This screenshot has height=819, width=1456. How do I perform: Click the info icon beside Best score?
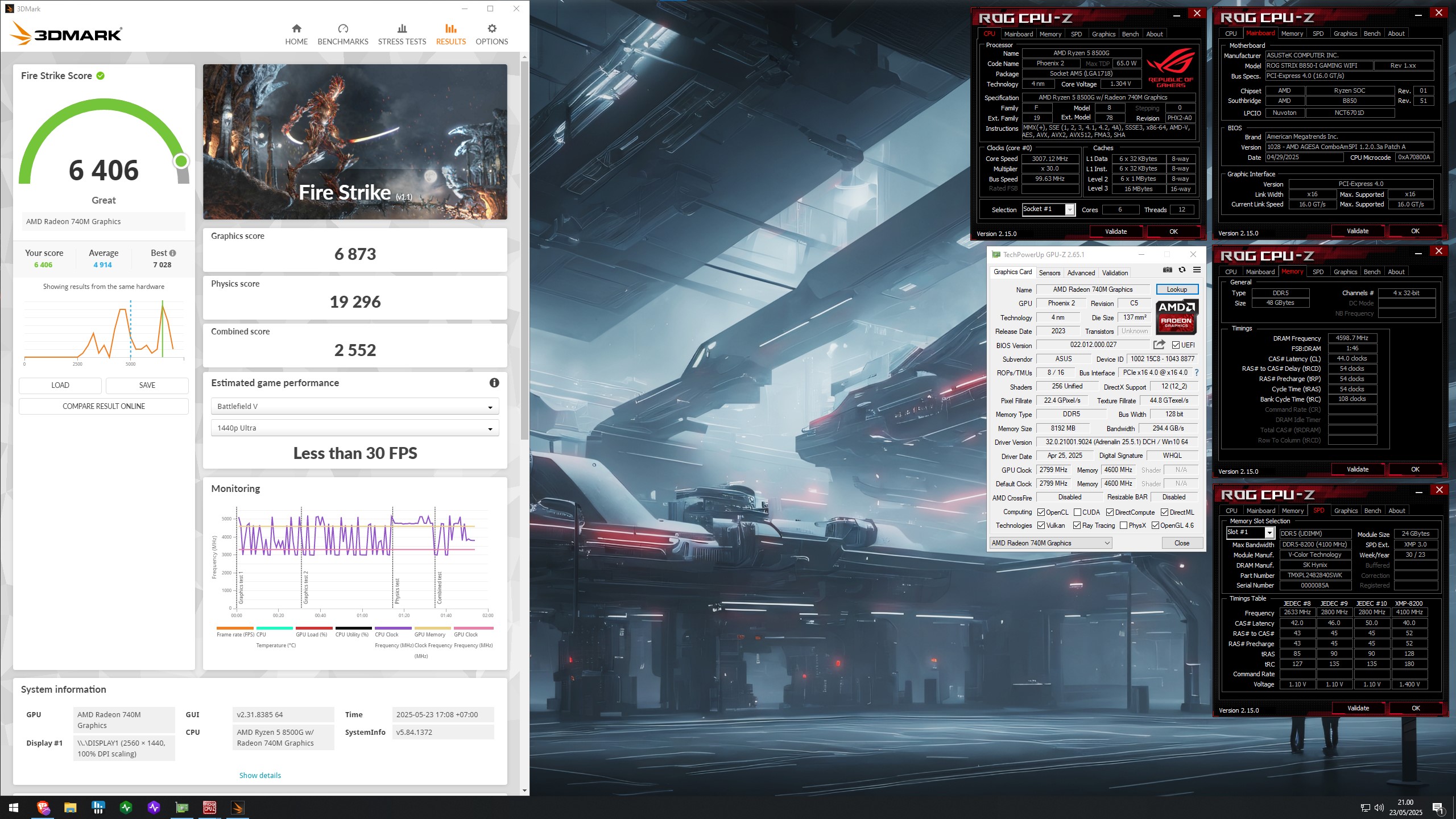[x=172, y=253]
